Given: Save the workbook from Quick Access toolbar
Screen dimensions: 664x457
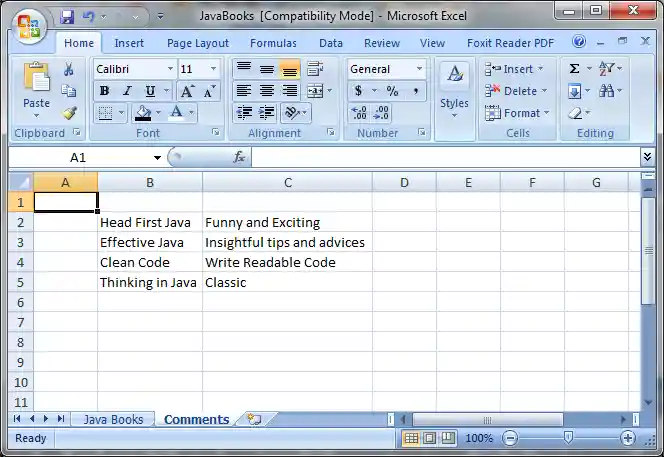Looking at the screenshot, I should 67,17.
